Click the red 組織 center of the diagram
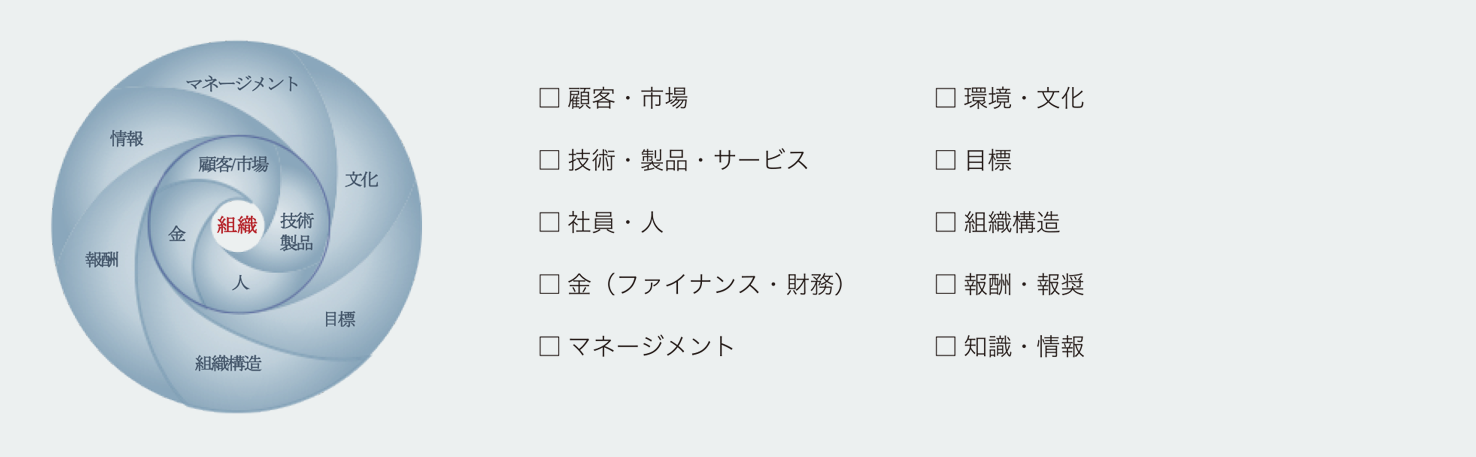1476x457 pixels. pyautogui.click(x=237, y=226)
